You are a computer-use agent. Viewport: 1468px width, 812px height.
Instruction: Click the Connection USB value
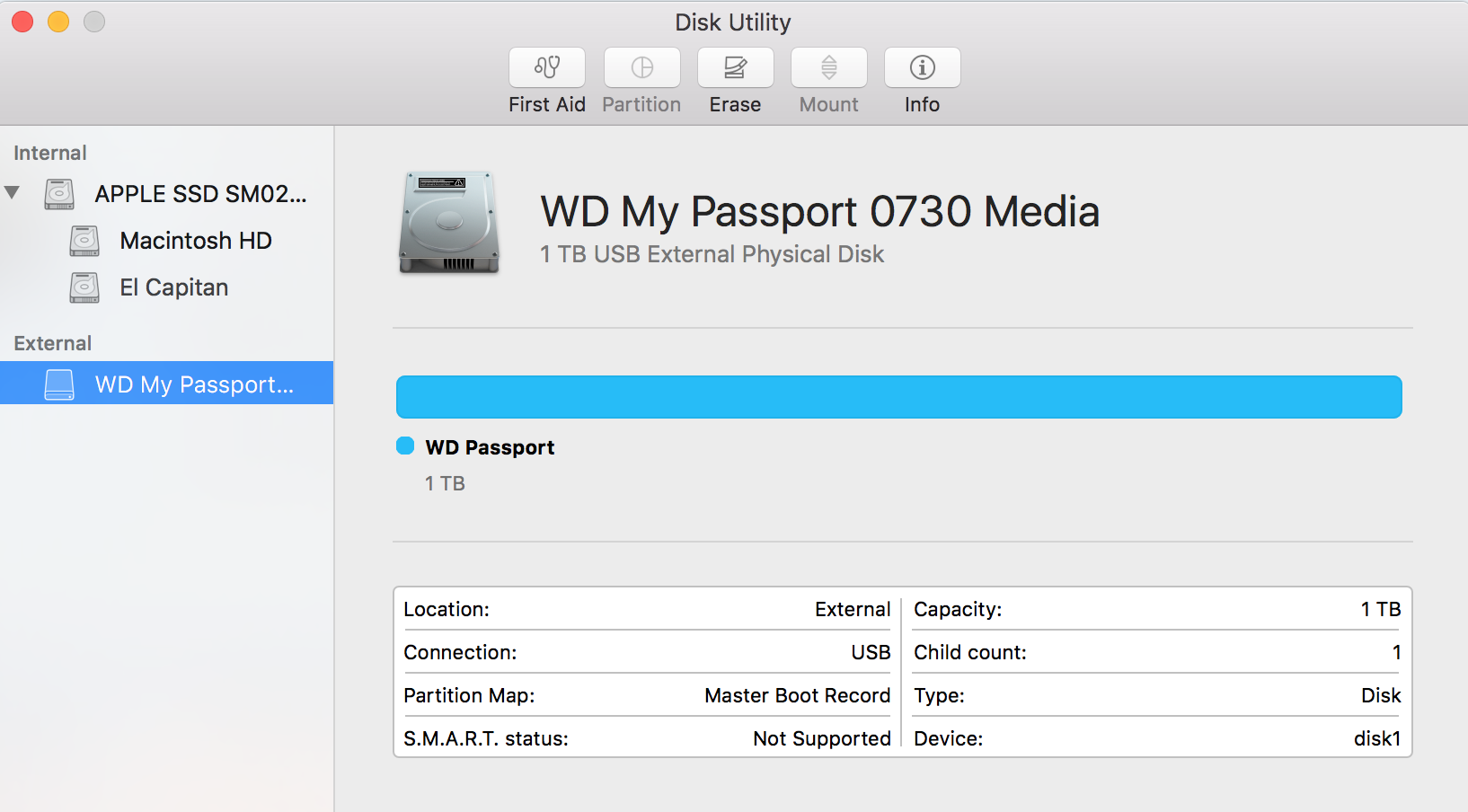click(x=871, y=652)
